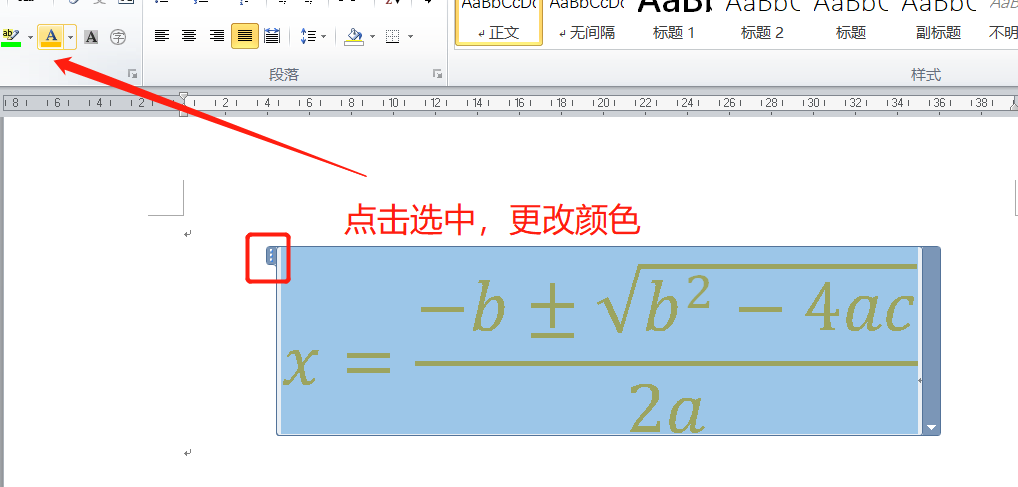Open the borders dropdown arrow
1018x487 pixels.
(x=411, y=37)
